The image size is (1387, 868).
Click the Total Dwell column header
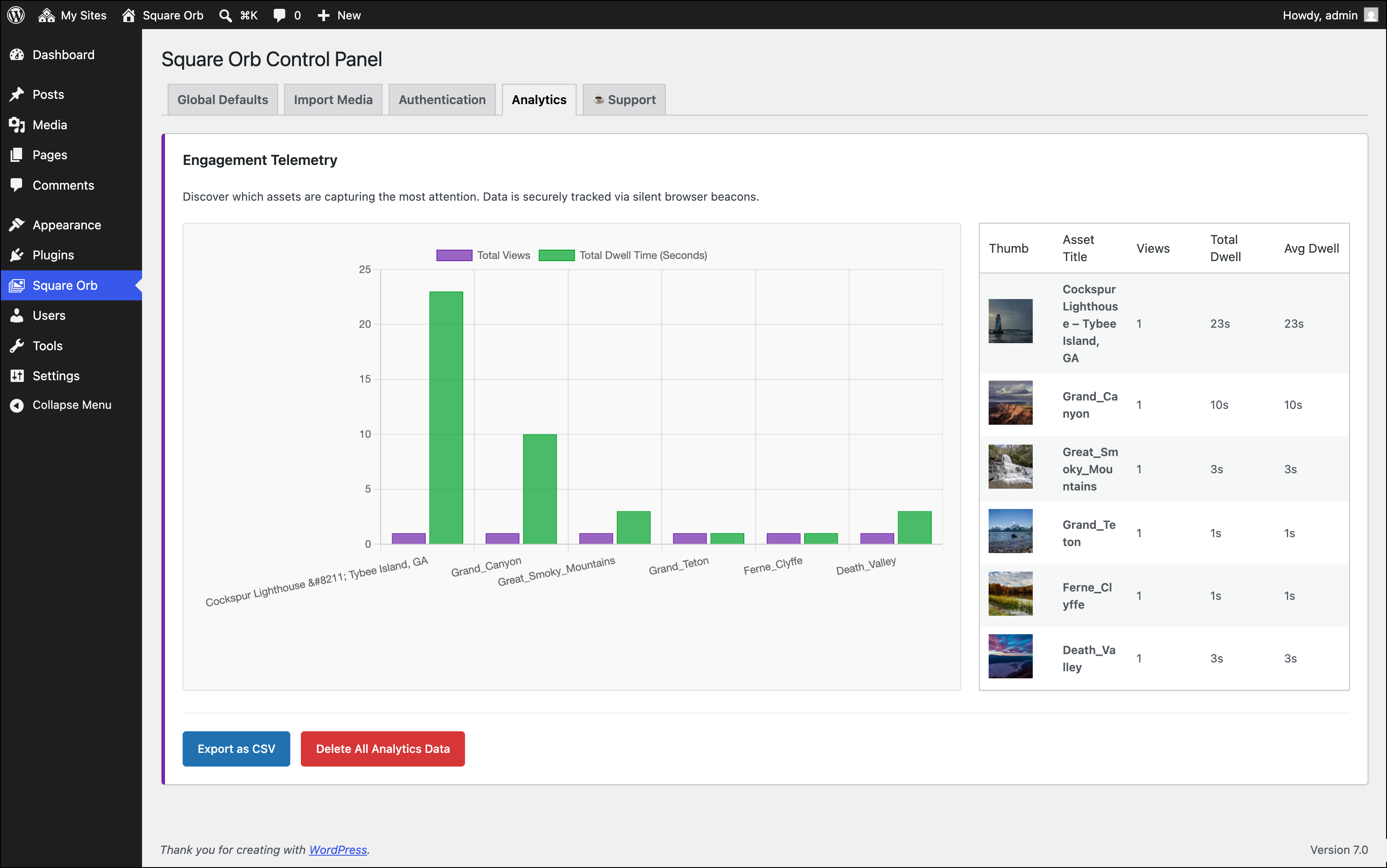point(1225,248)
